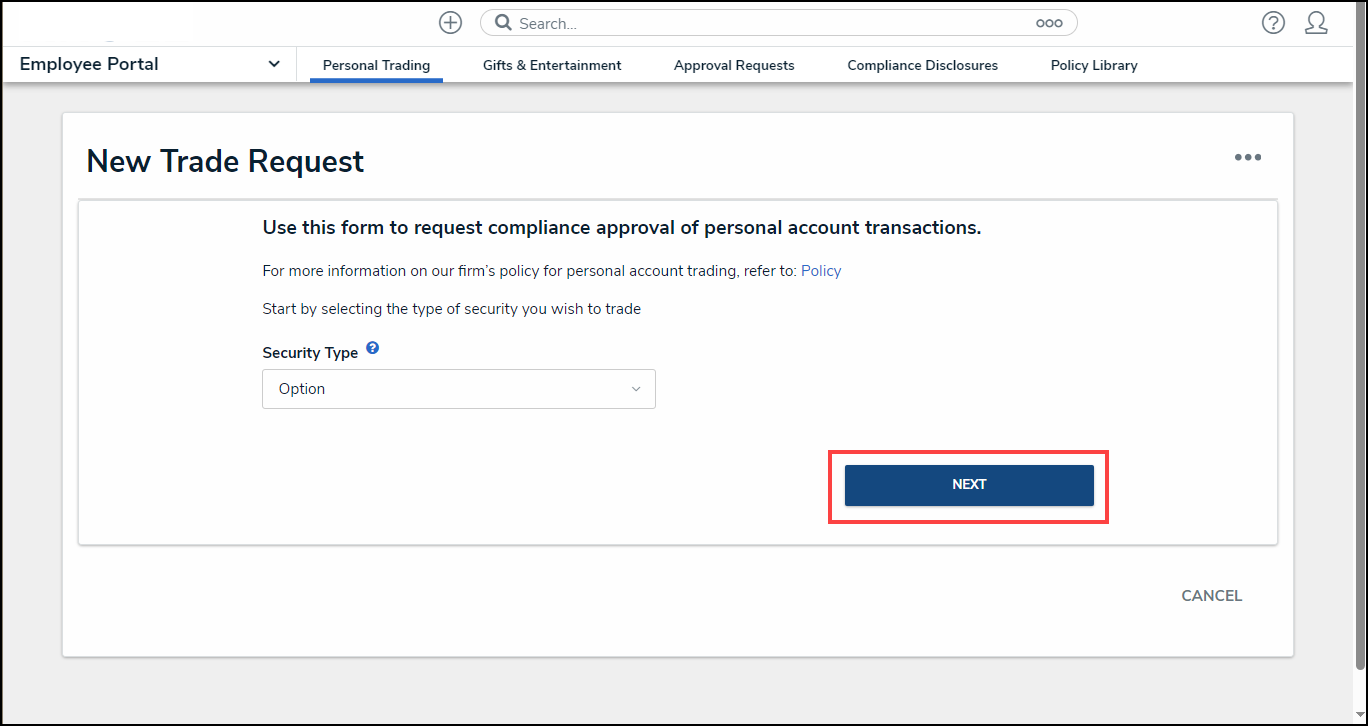The width and height of the screenshot is (1368, 726).
Task: Open the search options ellipsis in search bar
Action: [1049, 23]
